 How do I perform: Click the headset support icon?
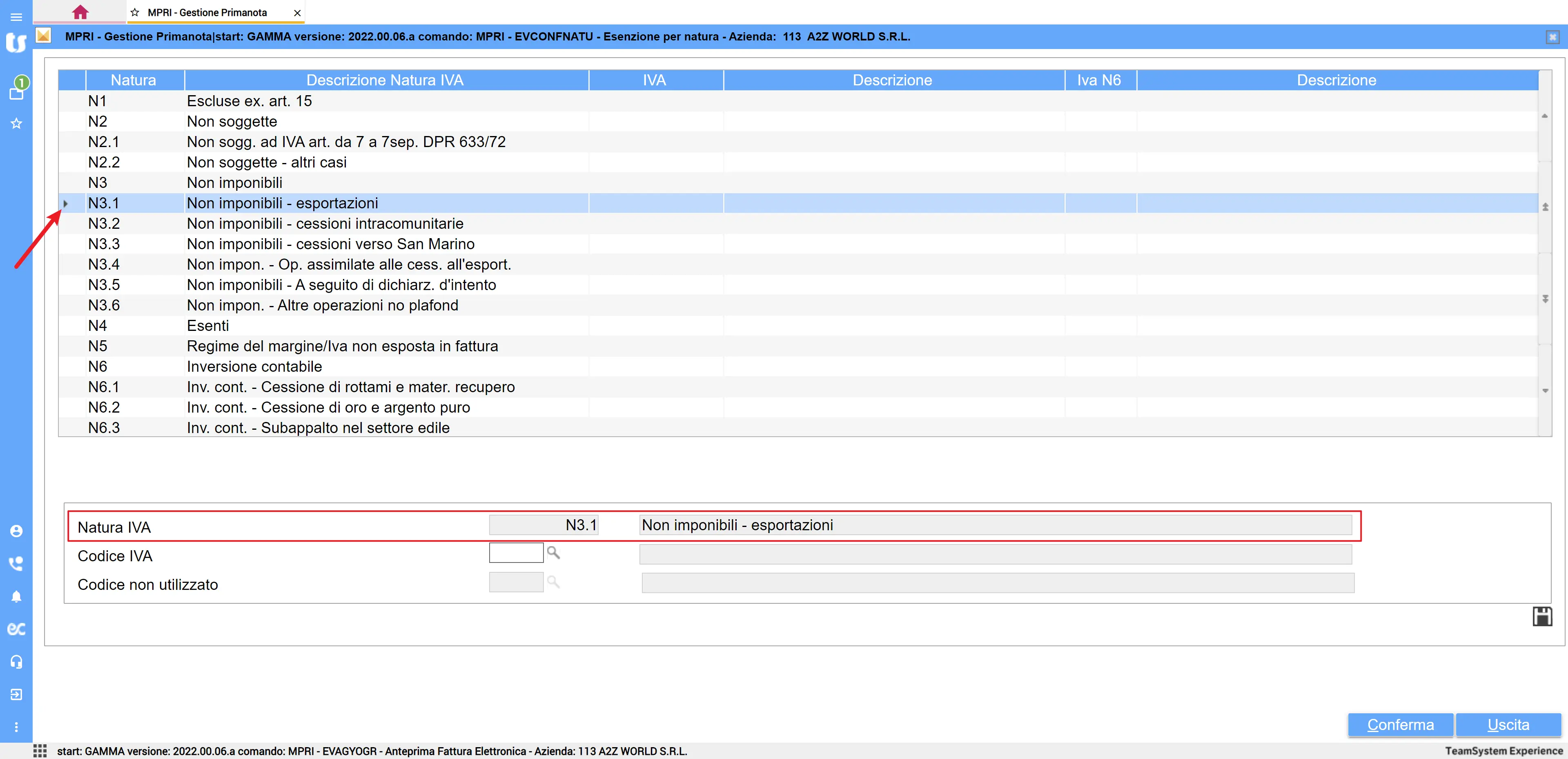pyautogui.click(x=16, y=661)
